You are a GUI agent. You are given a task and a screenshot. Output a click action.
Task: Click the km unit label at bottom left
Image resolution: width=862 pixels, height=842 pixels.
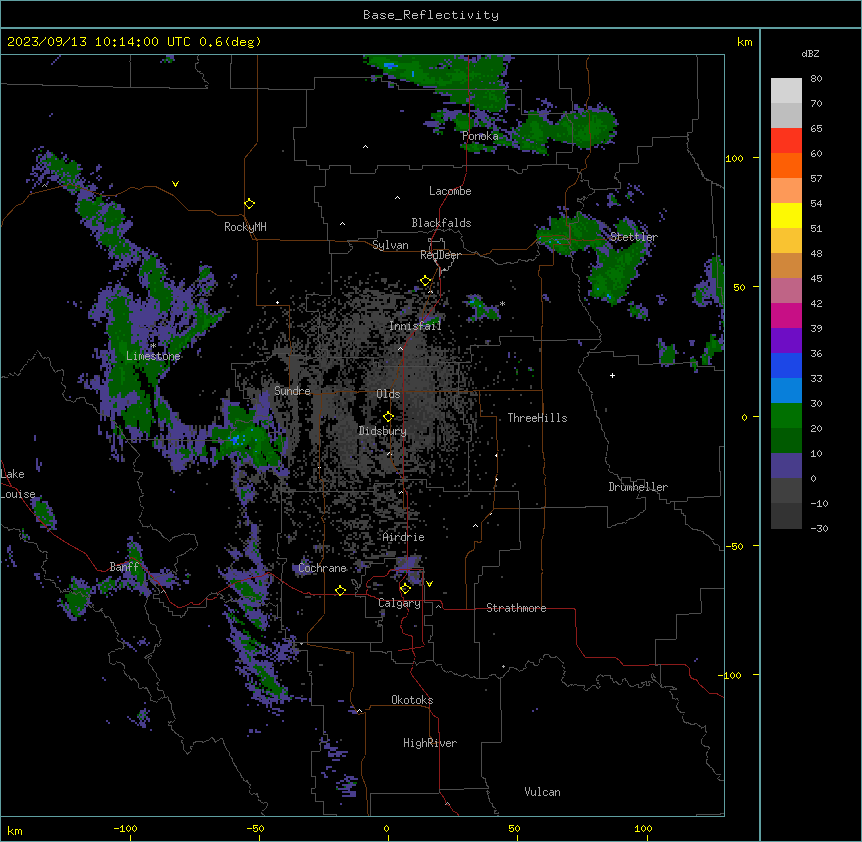pos(15,830)
